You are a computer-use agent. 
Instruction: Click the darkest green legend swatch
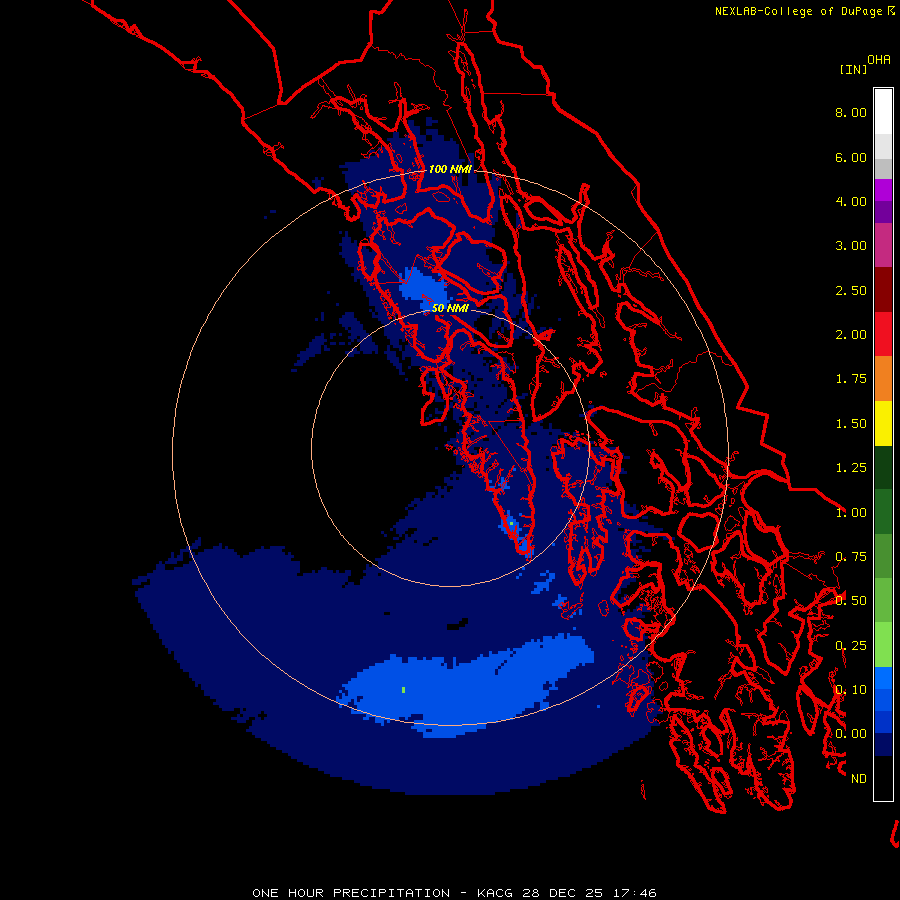883,467
